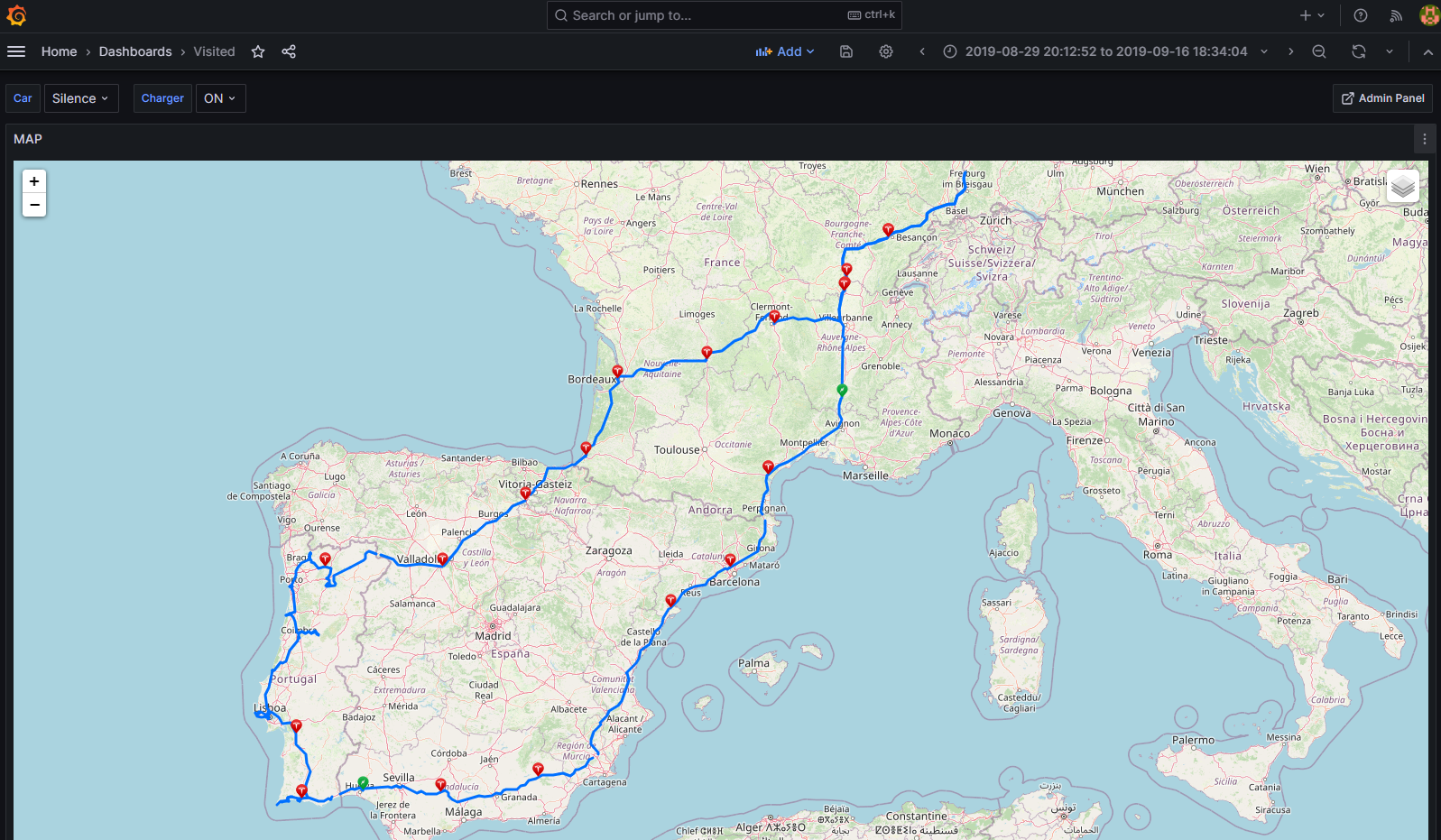The image size is (1441, 840).
Task: Expand the Charger dropdown set to ON
Action: 220,98
